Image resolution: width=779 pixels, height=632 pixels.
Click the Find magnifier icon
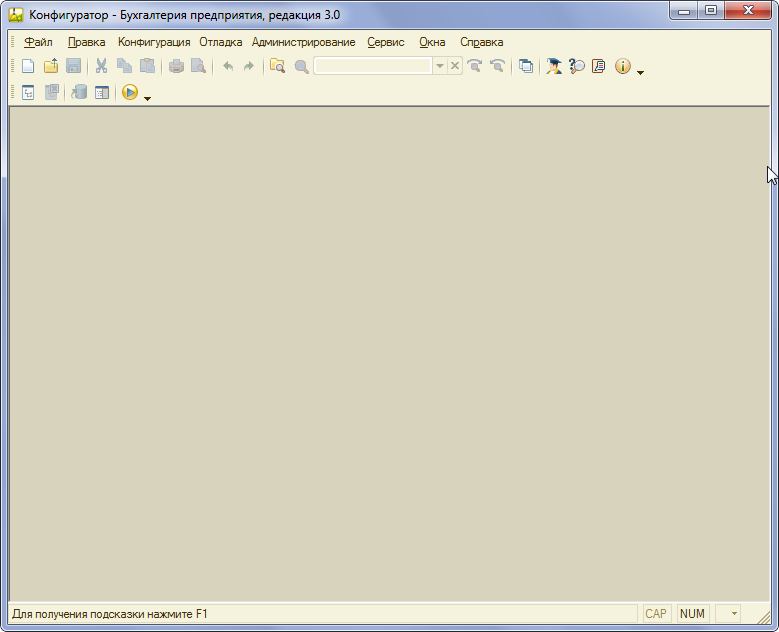coord(301,66)
